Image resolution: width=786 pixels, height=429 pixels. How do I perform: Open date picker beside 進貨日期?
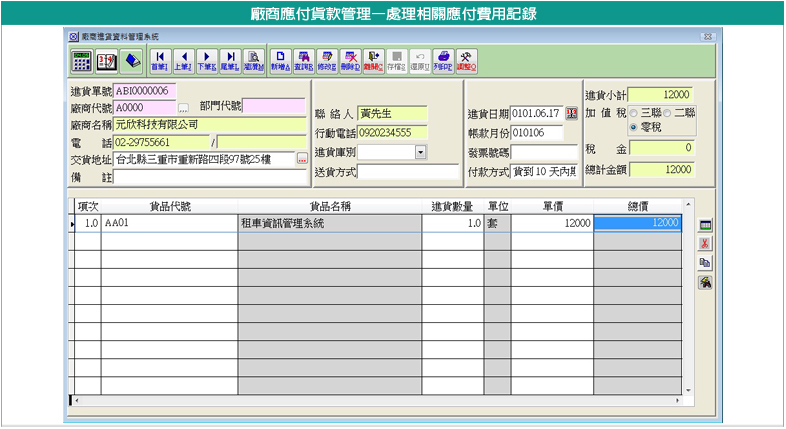pos(572,112)
